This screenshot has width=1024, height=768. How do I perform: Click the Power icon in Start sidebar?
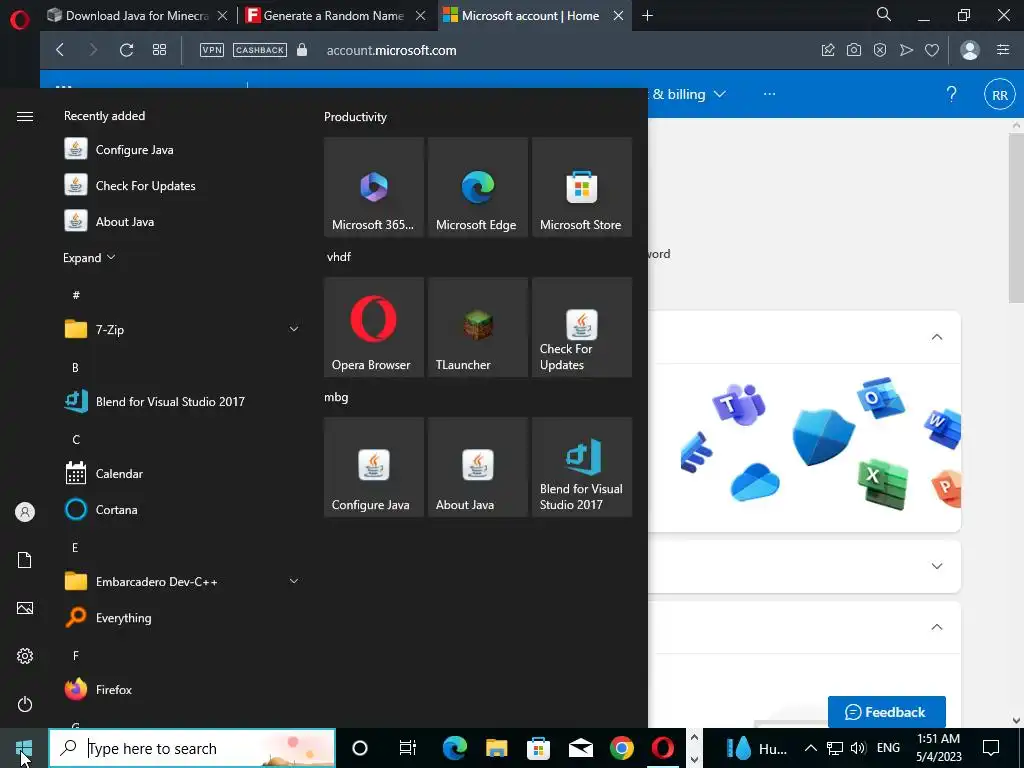click(x=25, y=704)
